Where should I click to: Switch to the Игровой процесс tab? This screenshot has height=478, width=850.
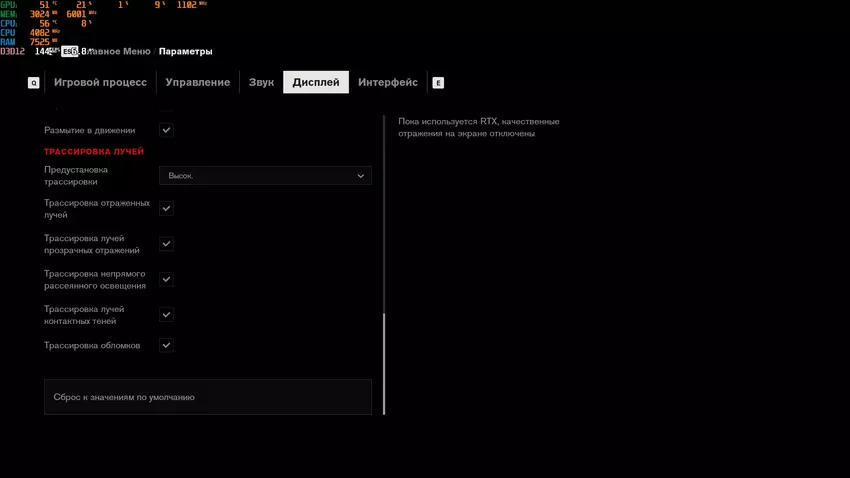click(x=100, y=82)
